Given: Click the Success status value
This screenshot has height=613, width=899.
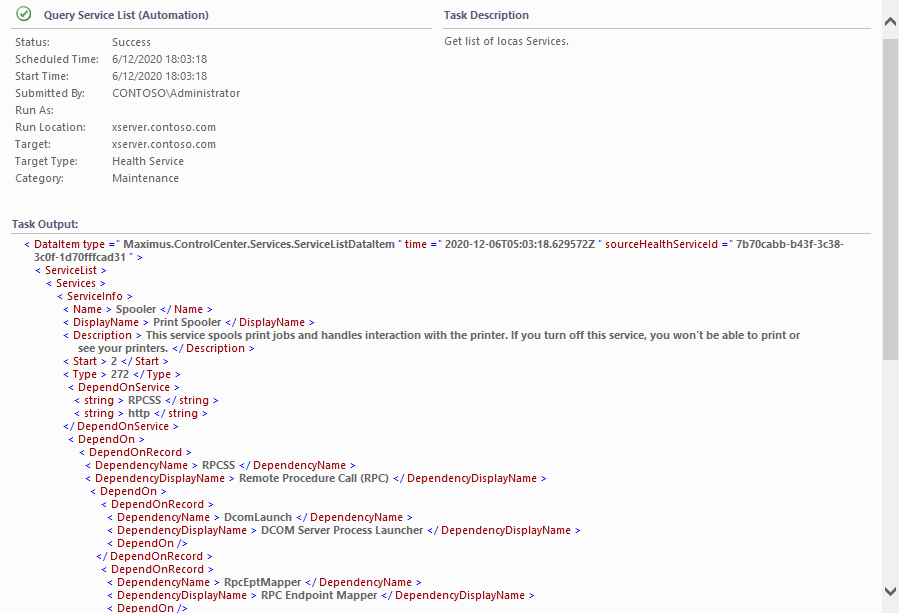Looking at the screenshot, I should [131, 43].
